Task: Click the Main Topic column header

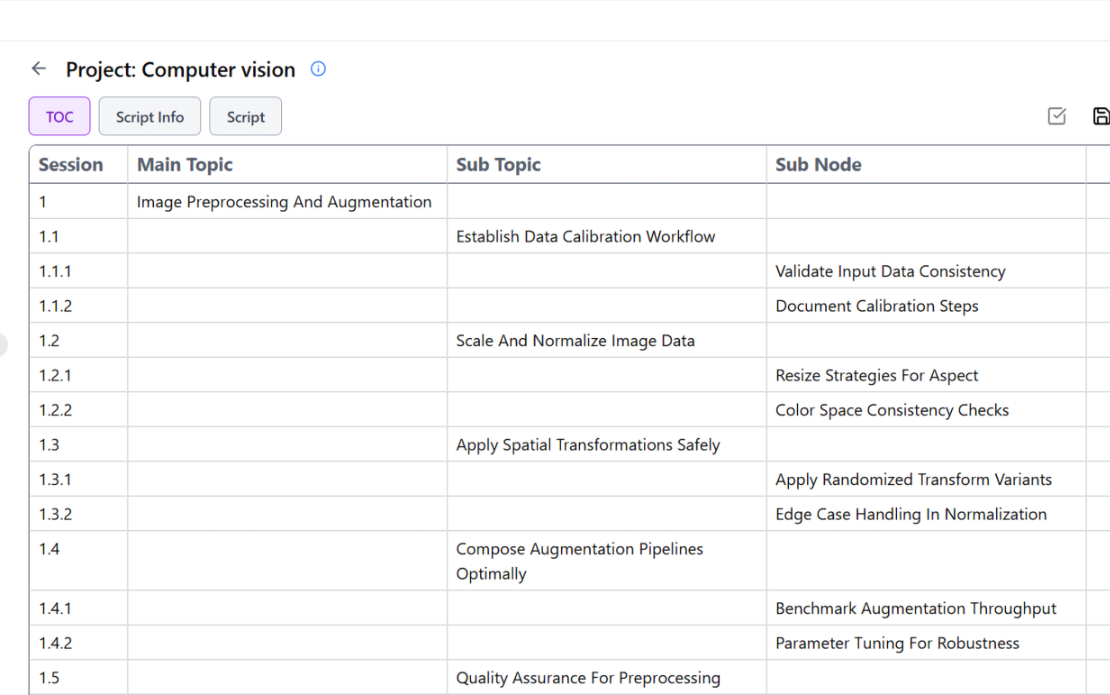Action: 287,164
